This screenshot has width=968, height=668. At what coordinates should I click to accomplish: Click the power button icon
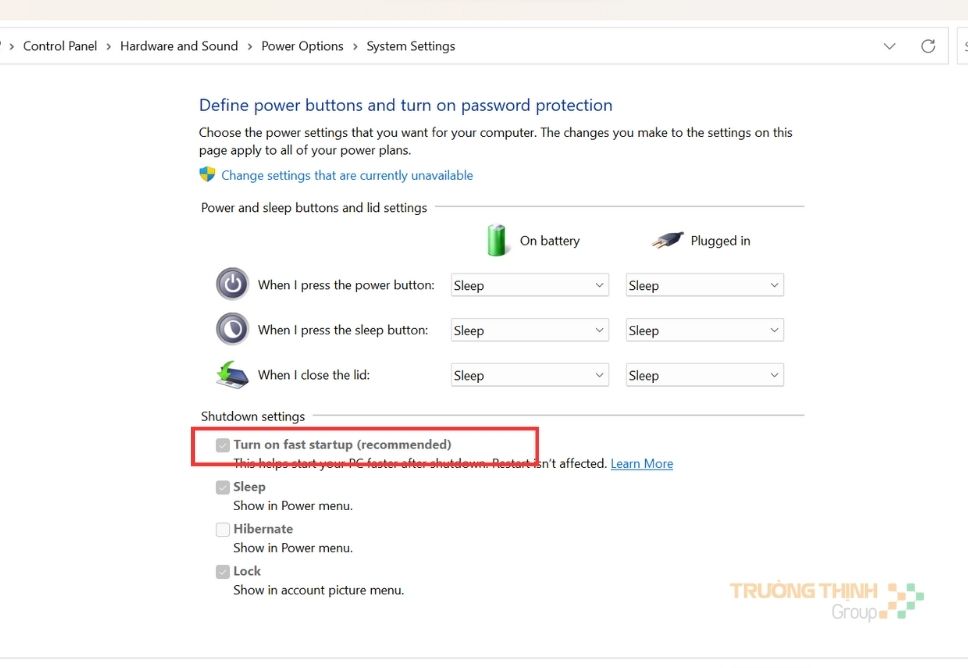pyautogui.click(x=232, y=284)
